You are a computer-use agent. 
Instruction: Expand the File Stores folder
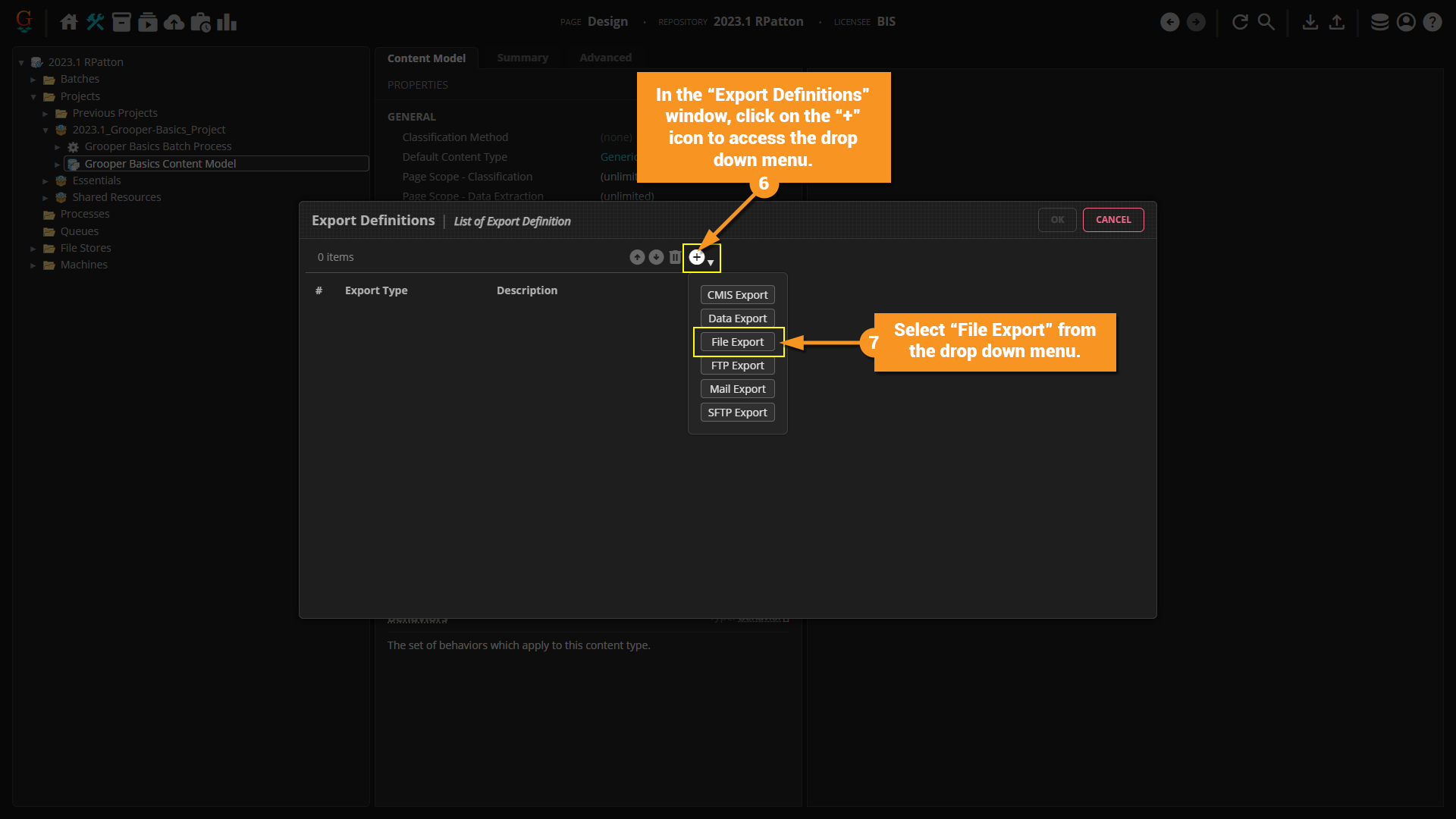(33, 249)
